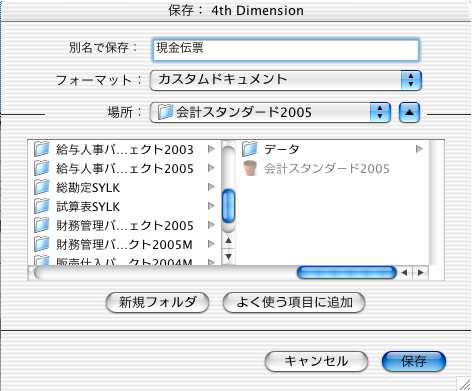This screenshot has height=391, width=472.
Task: Click the folder icon in 場所 popup
Action: [x=165, y=112]
